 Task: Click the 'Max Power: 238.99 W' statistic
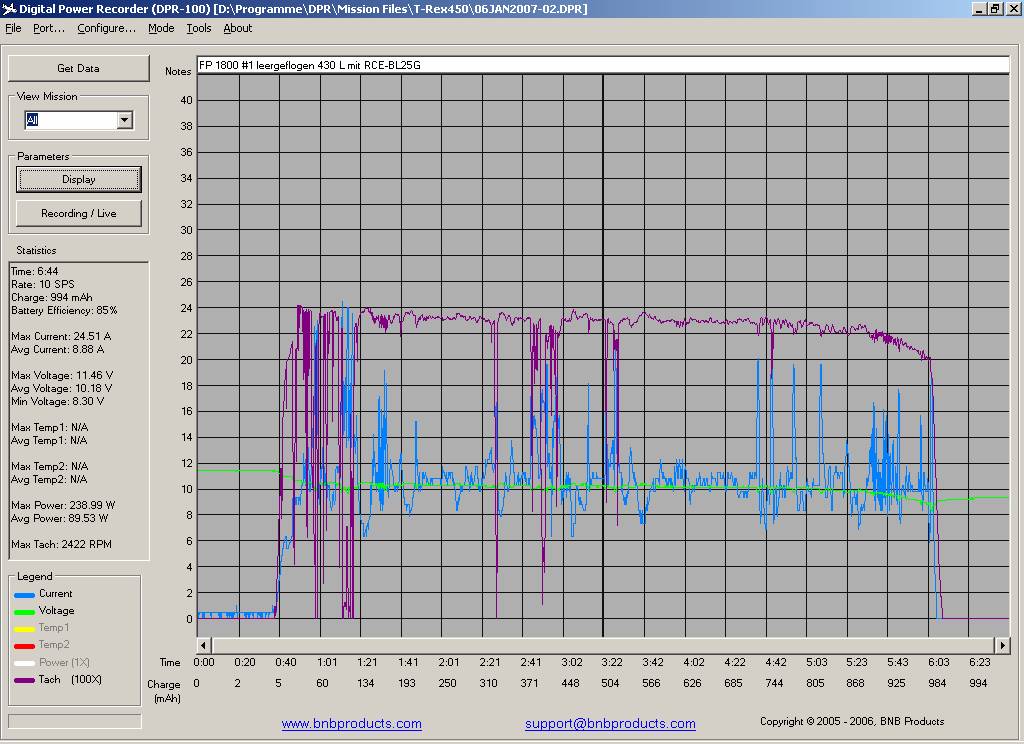63,505
